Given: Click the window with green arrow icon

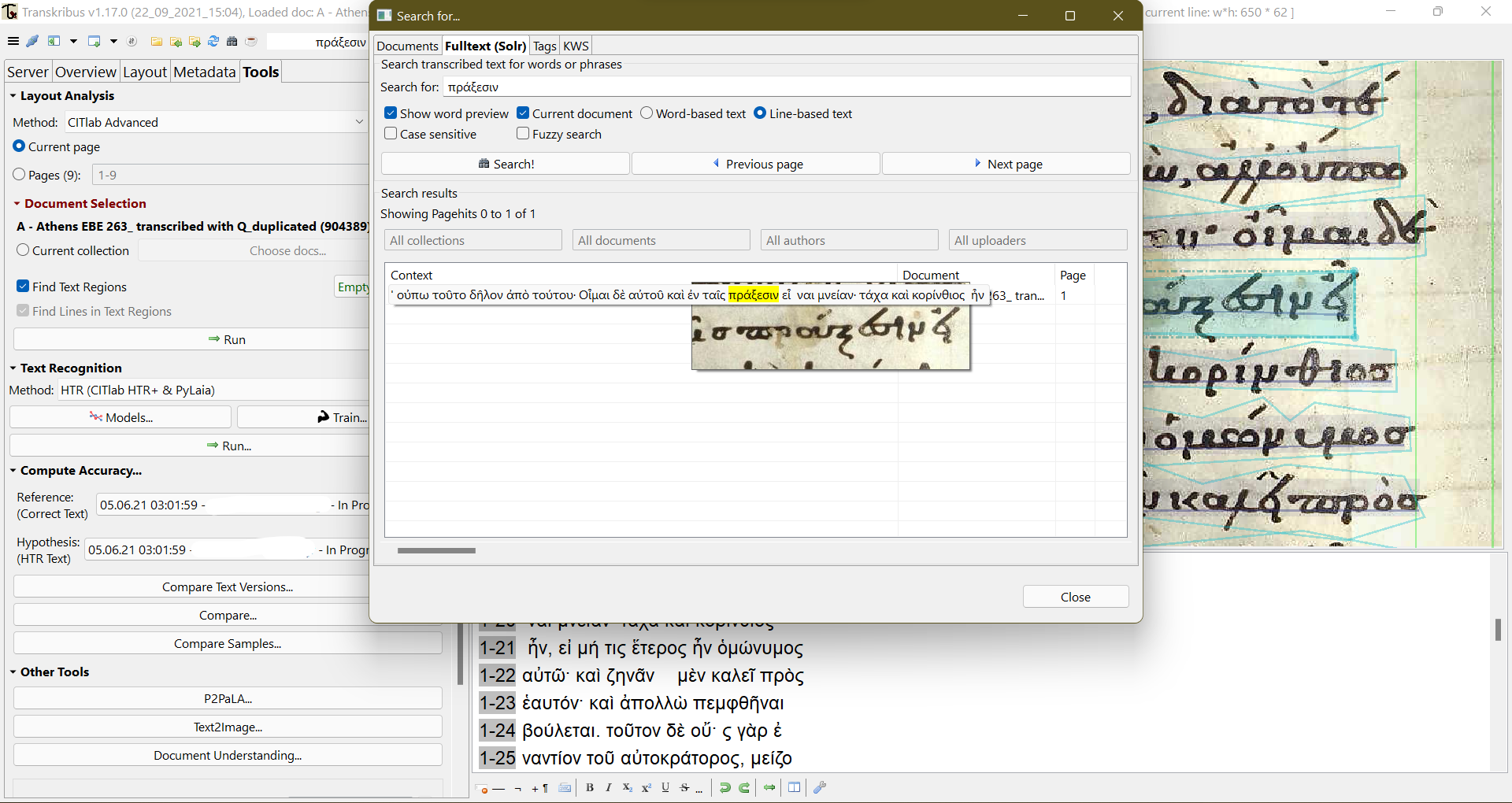Looking at the screenshot, I should click(x=94, y=42).
